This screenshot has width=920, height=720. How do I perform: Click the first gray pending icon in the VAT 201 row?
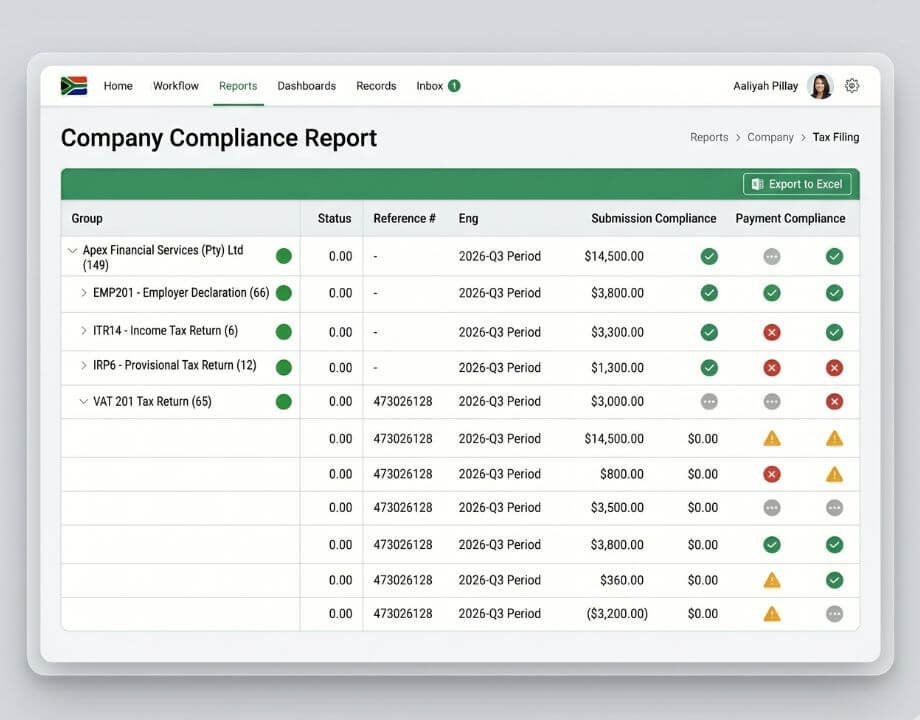pyautogui.click(x=709, y=401)
